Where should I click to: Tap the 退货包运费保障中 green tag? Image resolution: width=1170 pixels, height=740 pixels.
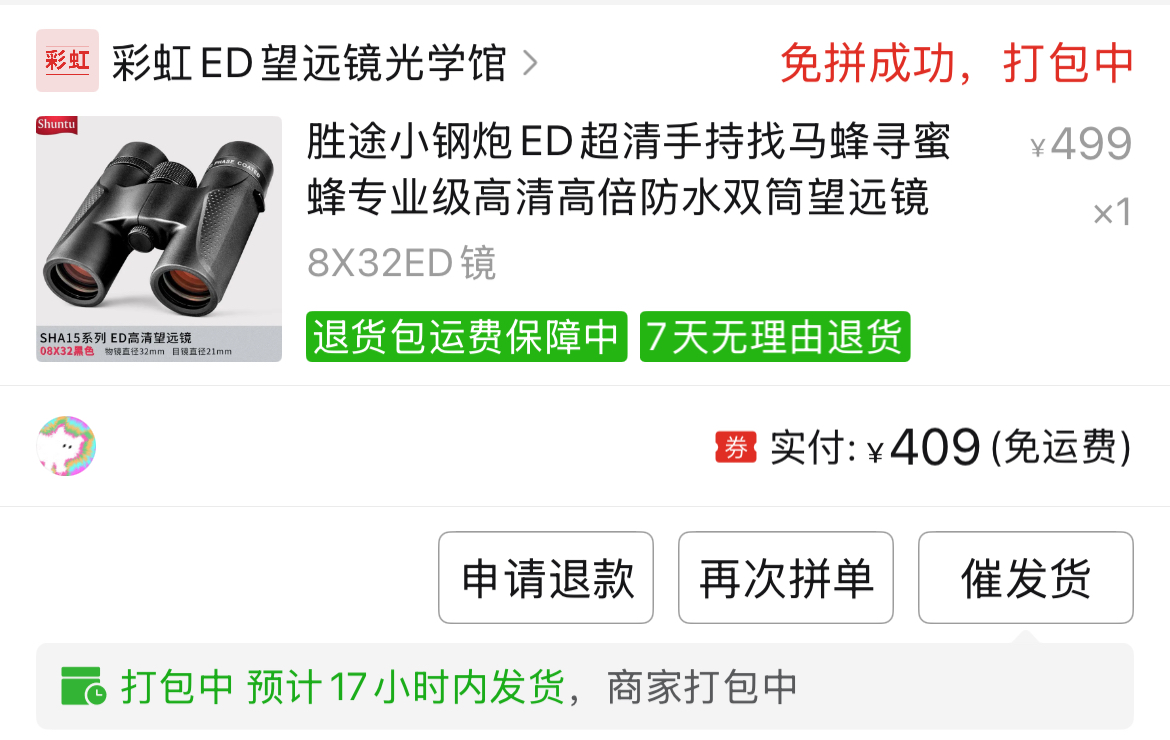pos(466,336)
